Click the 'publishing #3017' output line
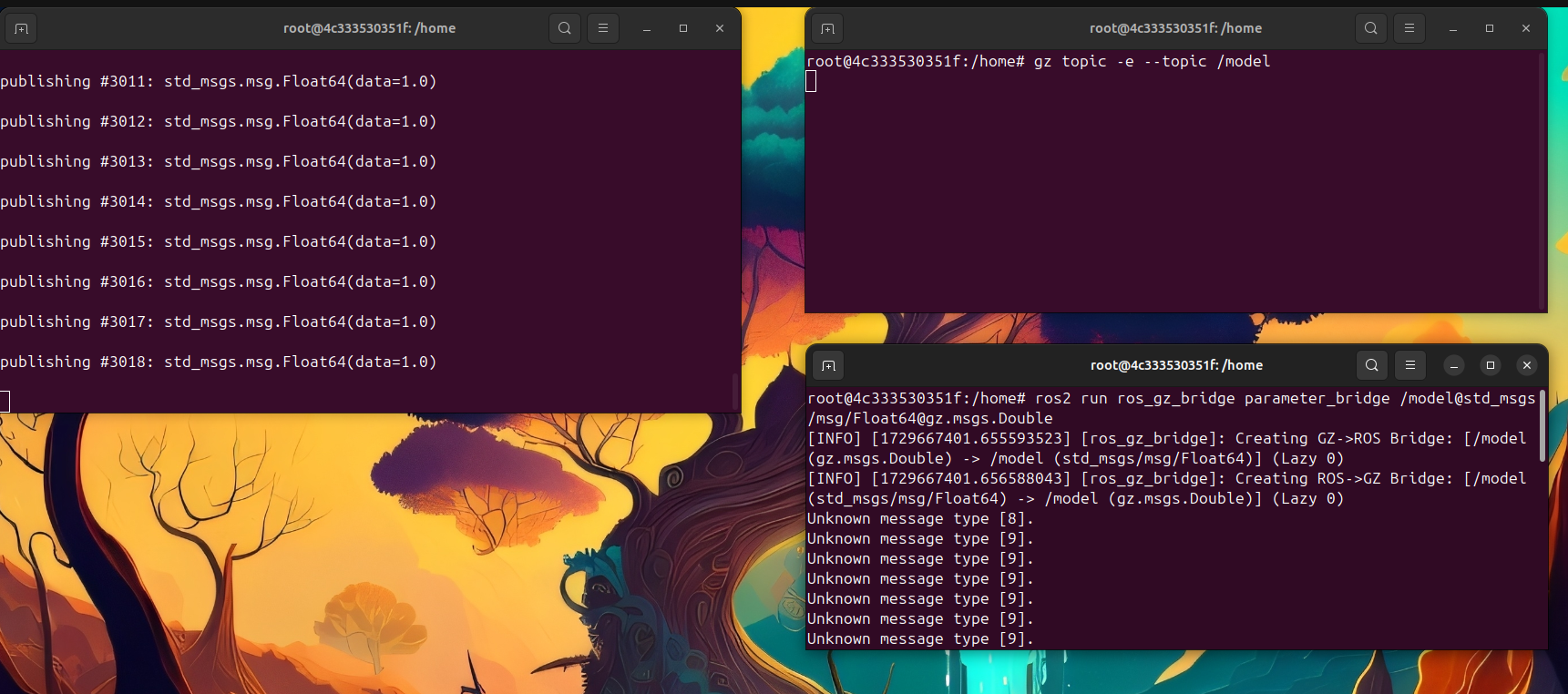This screenshot has height=694, width=1568. pos(219,321)
